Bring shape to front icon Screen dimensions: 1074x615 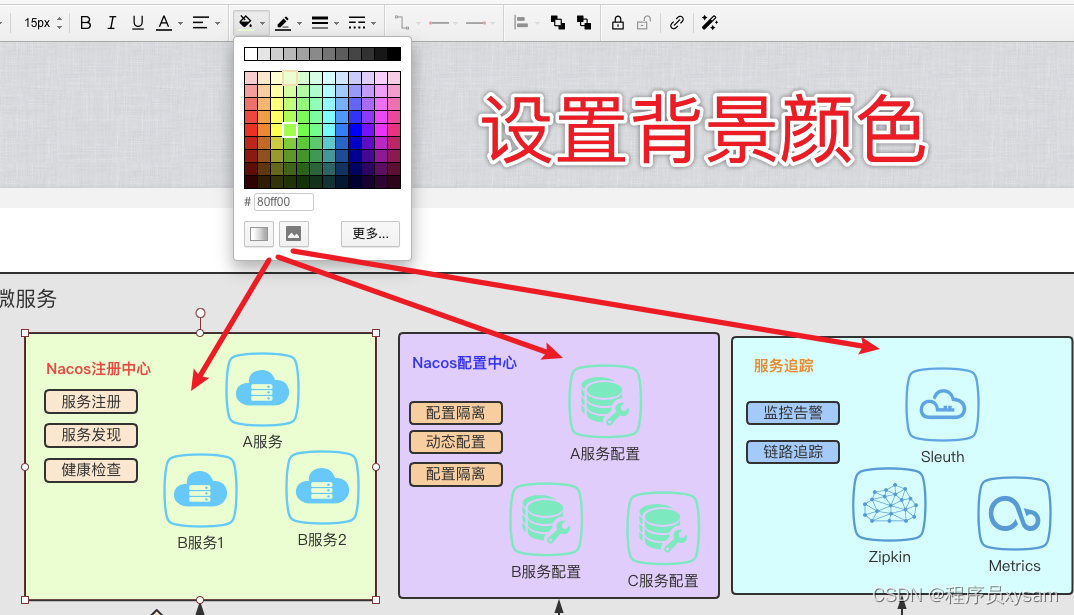(x=558, y=23)
